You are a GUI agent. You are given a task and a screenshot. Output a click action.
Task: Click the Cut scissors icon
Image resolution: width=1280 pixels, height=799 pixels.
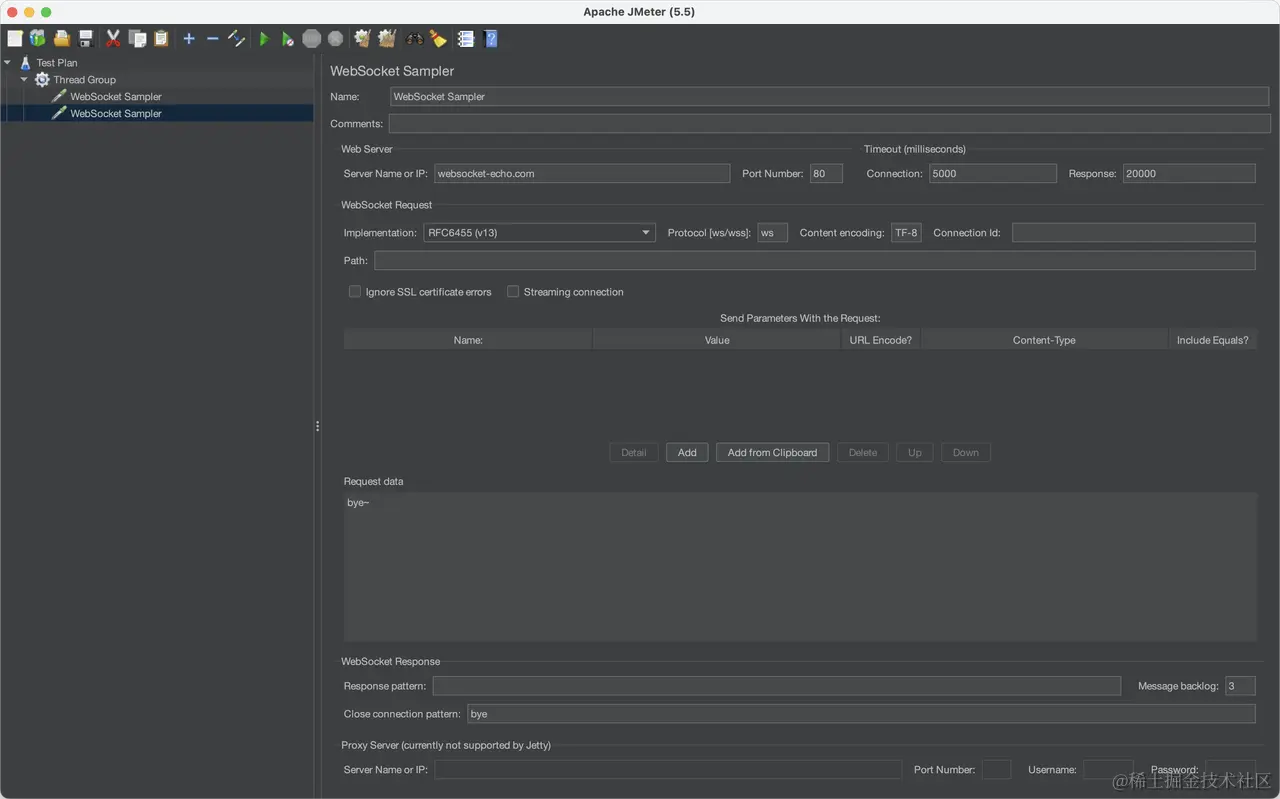coord(113,39)
